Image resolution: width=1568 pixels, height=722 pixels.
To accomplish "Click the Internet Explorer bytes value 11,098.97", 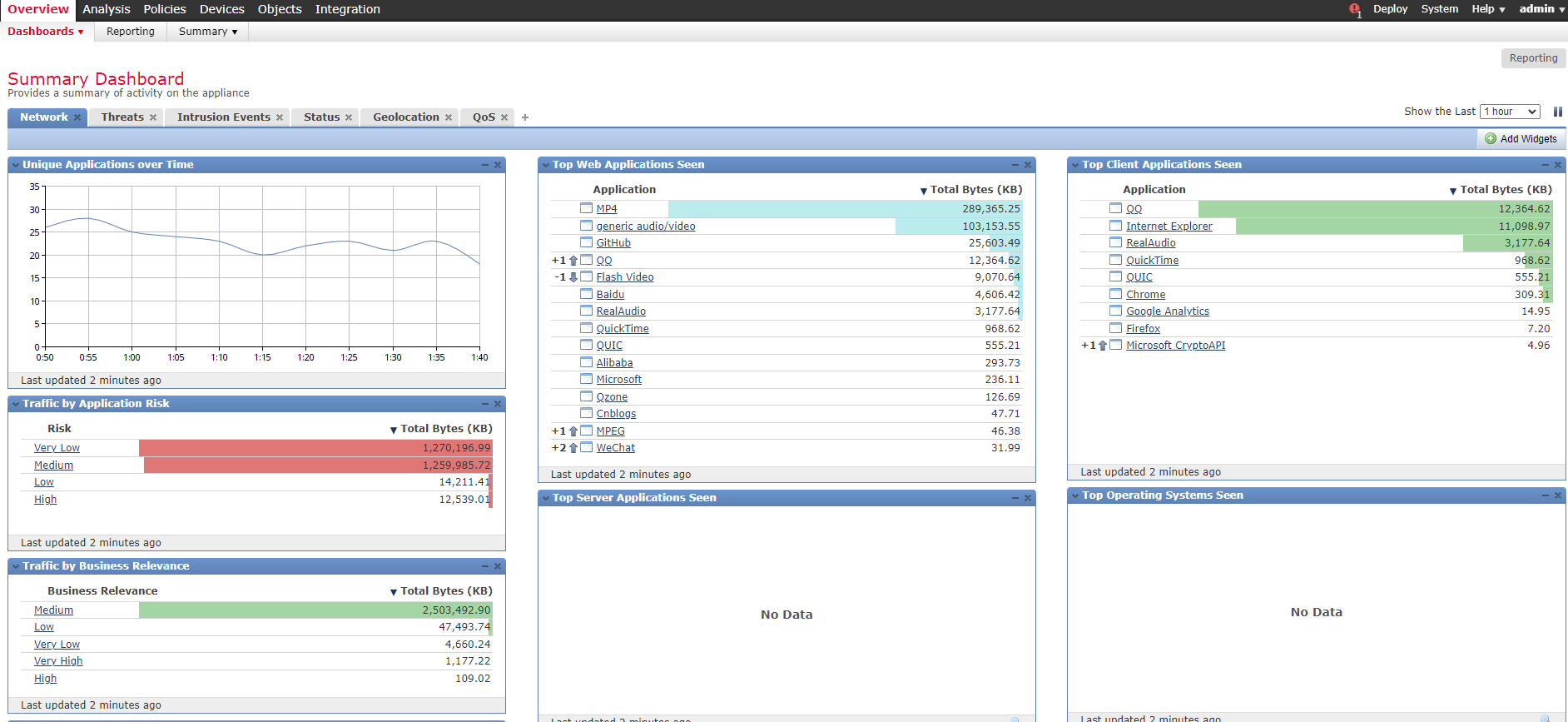I will coord(1525,226).
